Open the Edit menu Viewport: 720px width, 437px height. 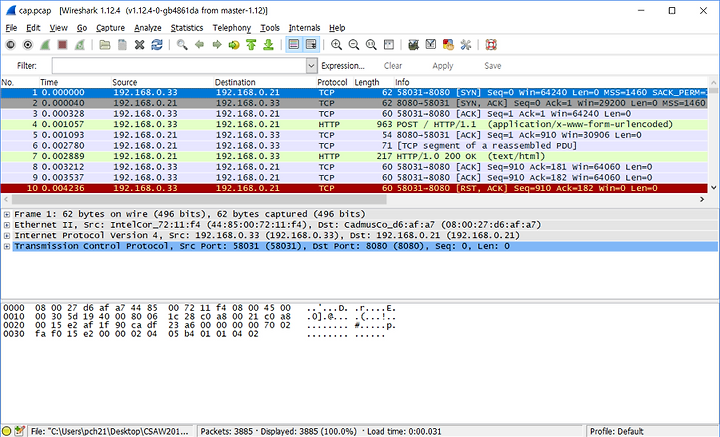[33, 28]
